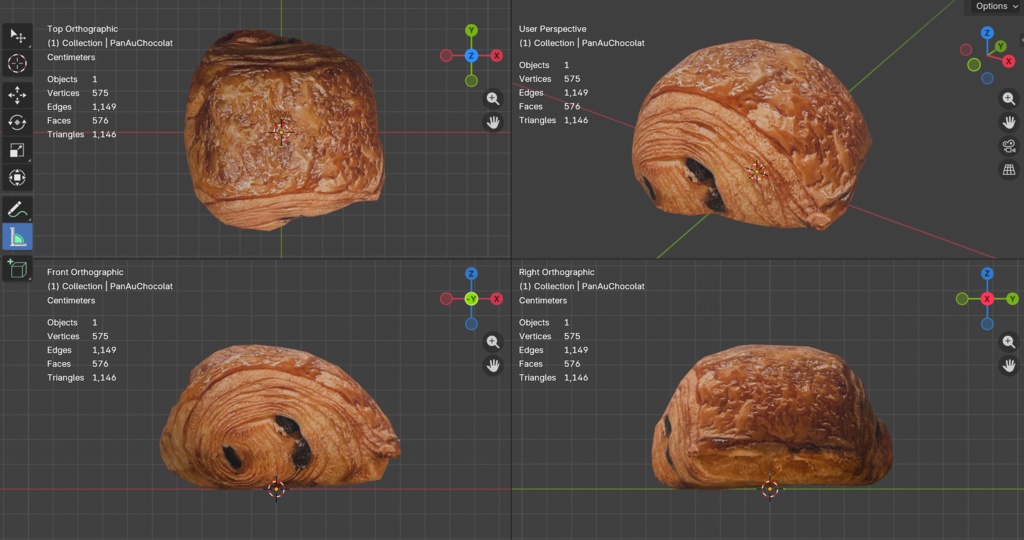Image resolution: width=1024 pixels, height=540 pixels.
Task: Click the active Measure tool
Action: tap(17, 237)
